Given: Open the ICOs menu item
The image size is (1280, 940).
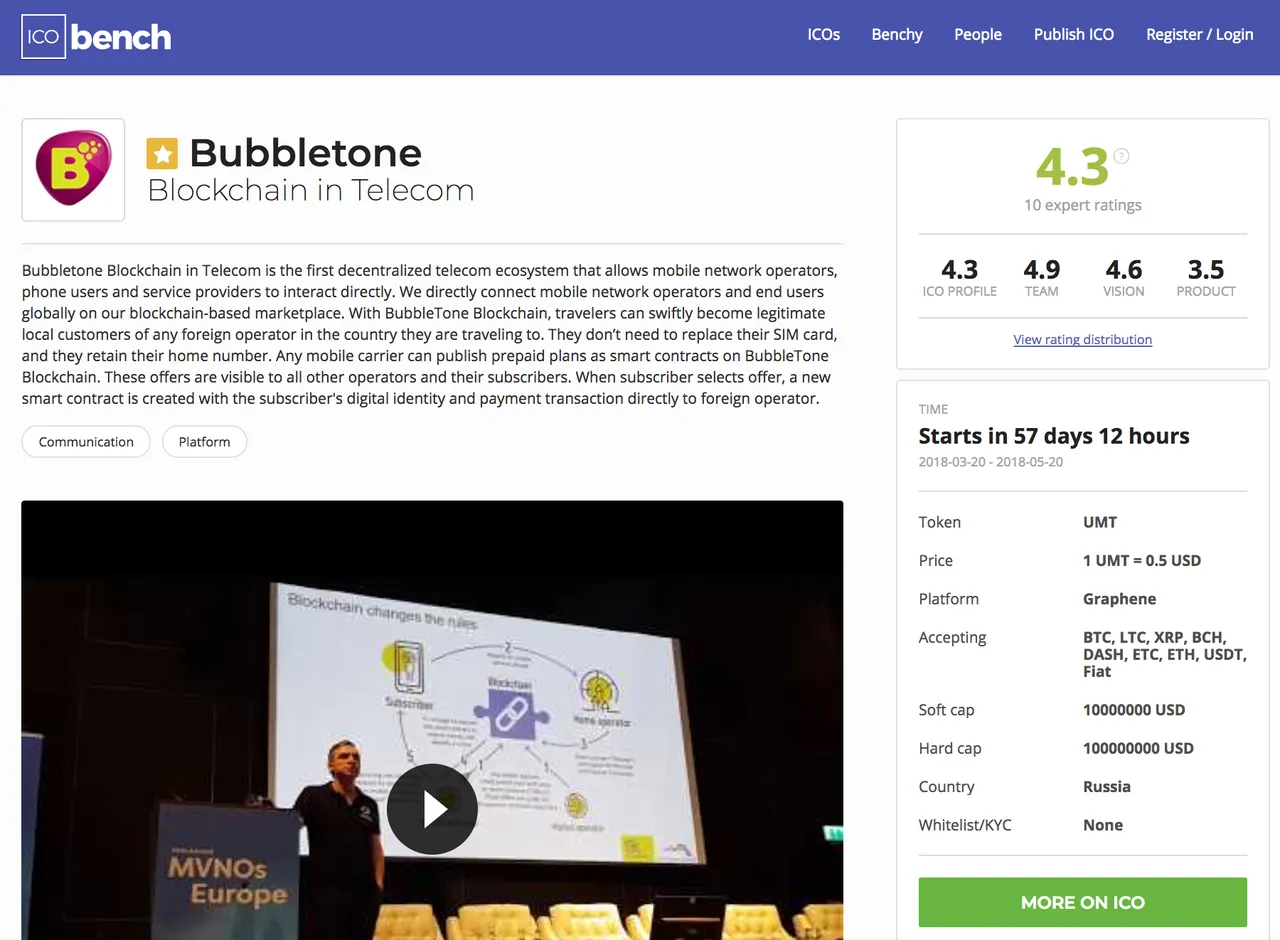Looking at the screenshot, I should coord(824,34).
